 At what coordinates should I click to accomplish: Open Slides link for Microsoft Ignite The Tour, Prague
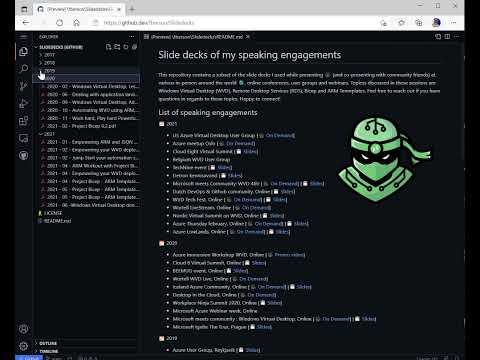(x=264, y=327)
